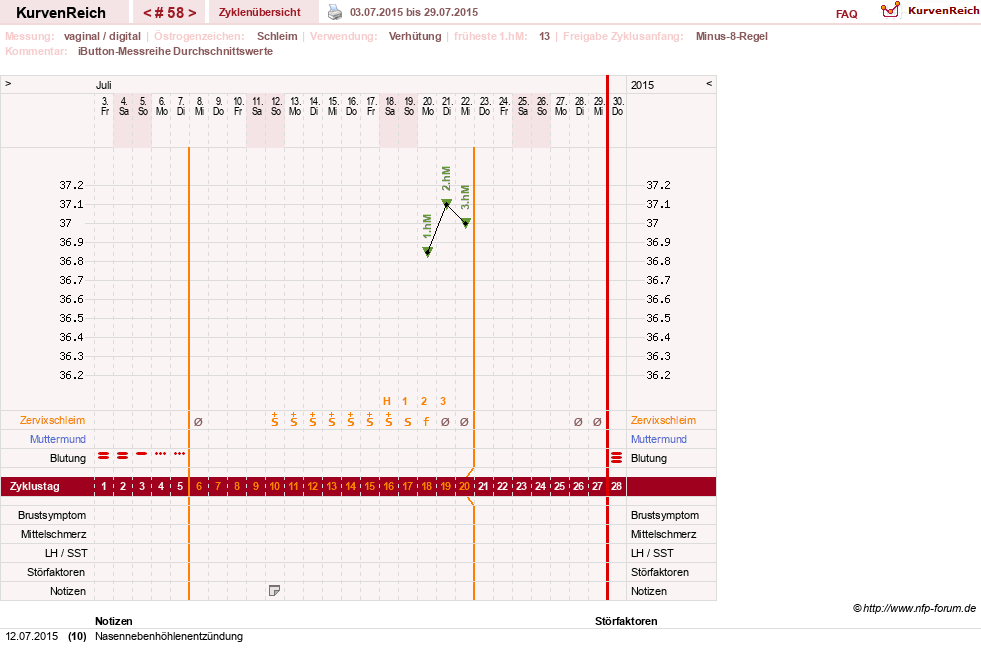Click the left 'Mittelschmerz' row label
The image size is (981, 660).
coord(53,534)
